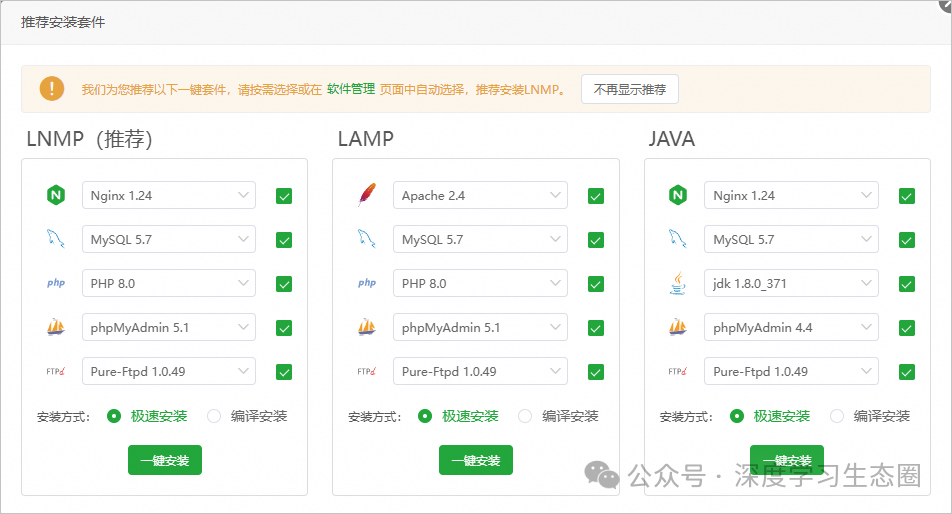Click the Nginx logo icon in LNMP panel
Screen dimensions: 952x514
click(56, 195)
